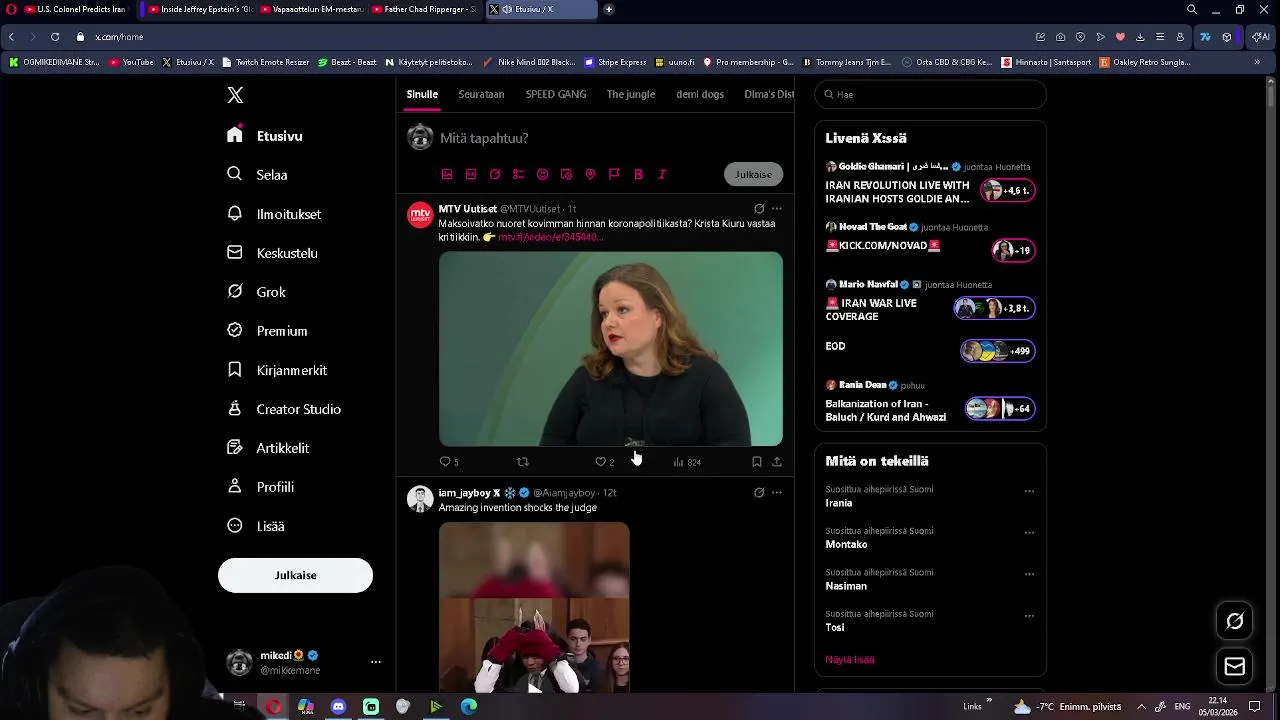Open Edge browser from taskbar
This screenshot has height=720, width=1280.
468,706
